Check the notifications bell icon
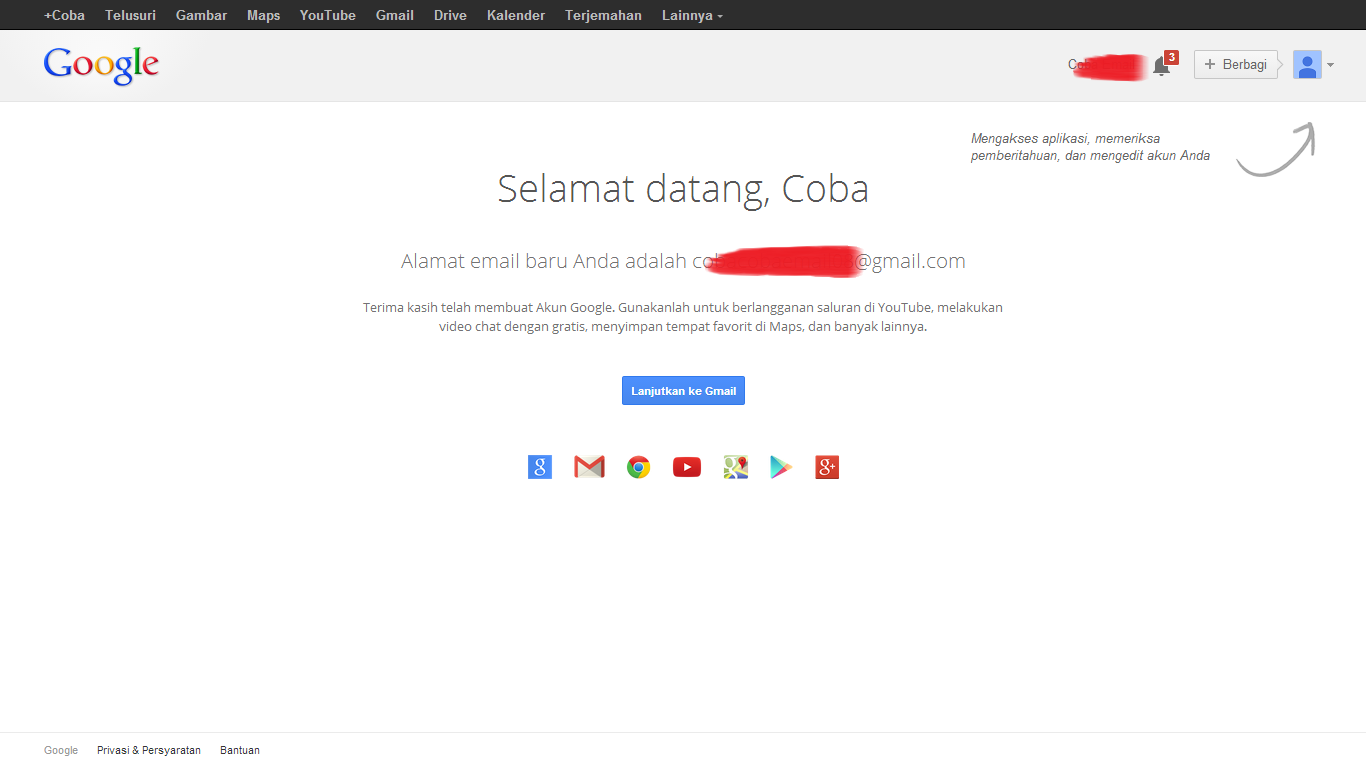 pyautogui.click(x=1161, y=66)
